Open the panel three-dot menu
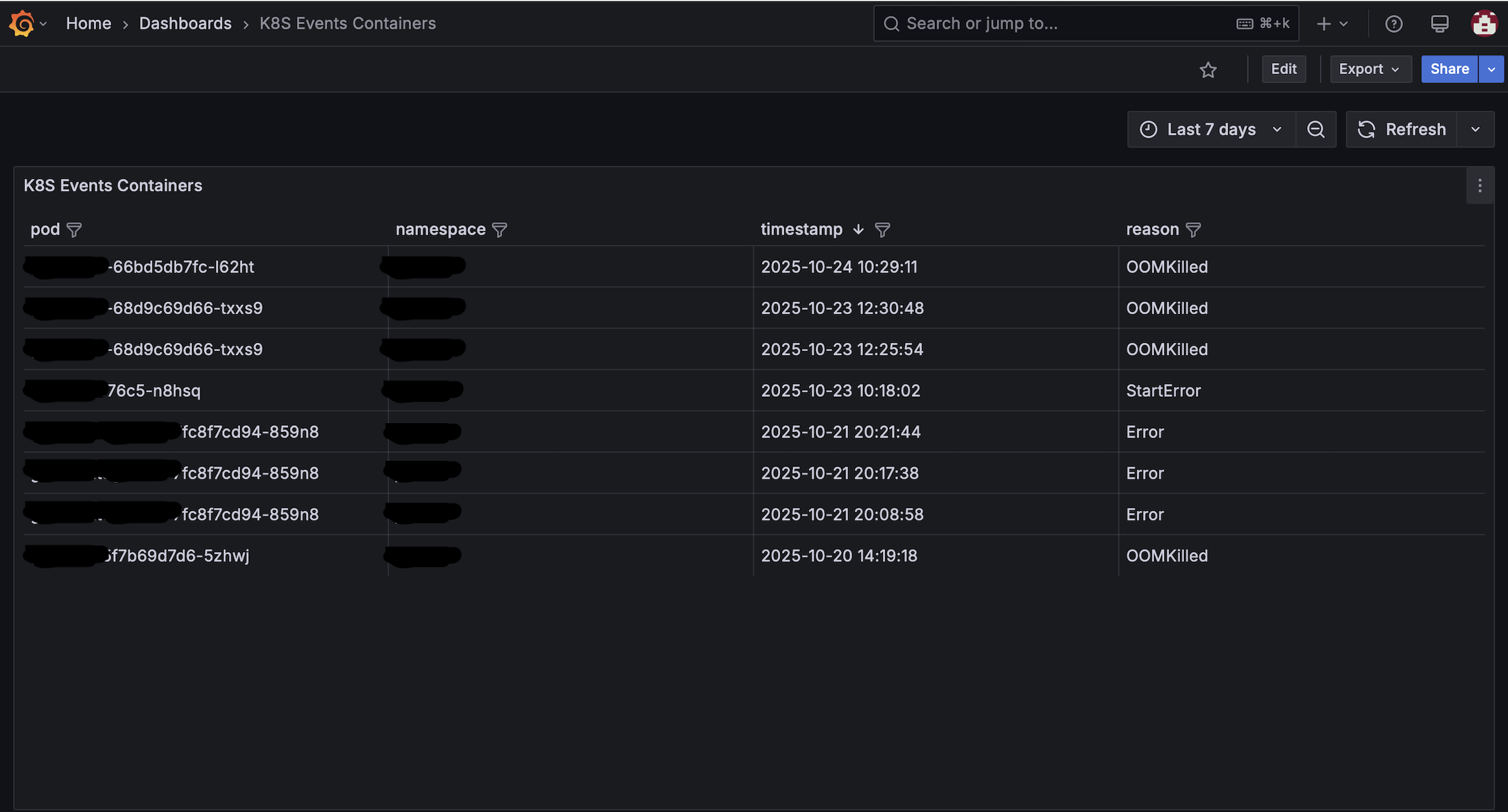1508x812 pixels. pyautogui.click(x=1480, y=186)
